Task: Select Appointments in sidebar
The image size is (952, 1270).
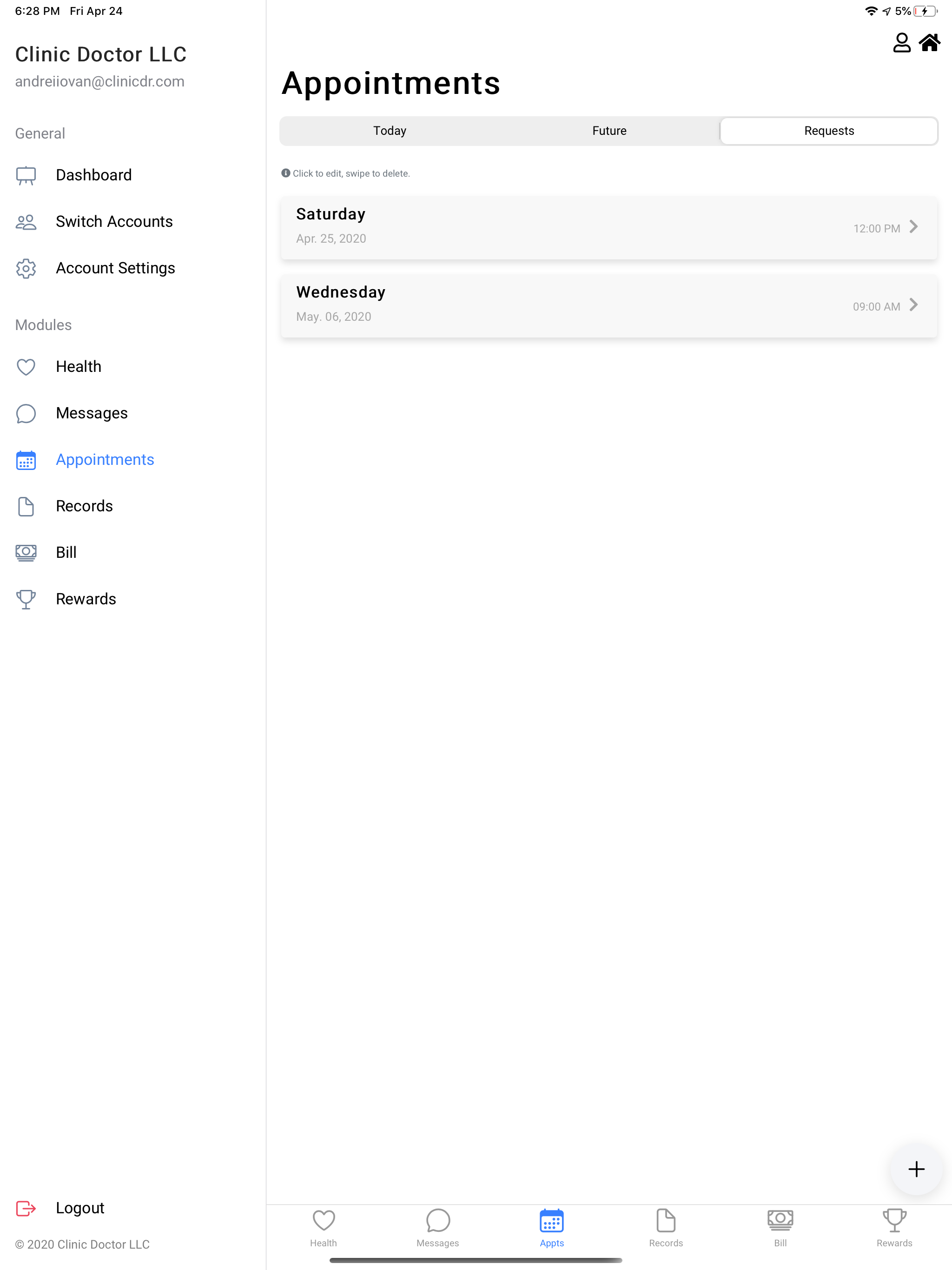Action: click(x=105, y=460)
